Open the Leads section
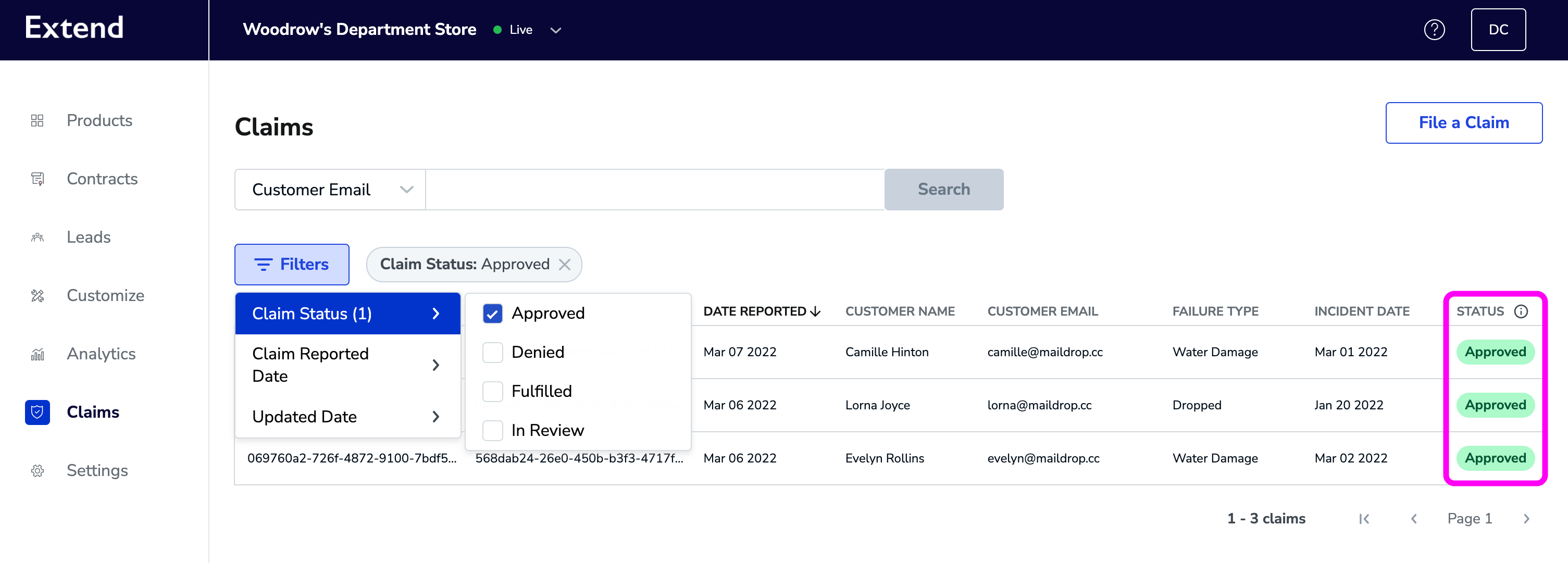Image resolution: width=1568 pixels, height=563 pixels. click(89, 237)
